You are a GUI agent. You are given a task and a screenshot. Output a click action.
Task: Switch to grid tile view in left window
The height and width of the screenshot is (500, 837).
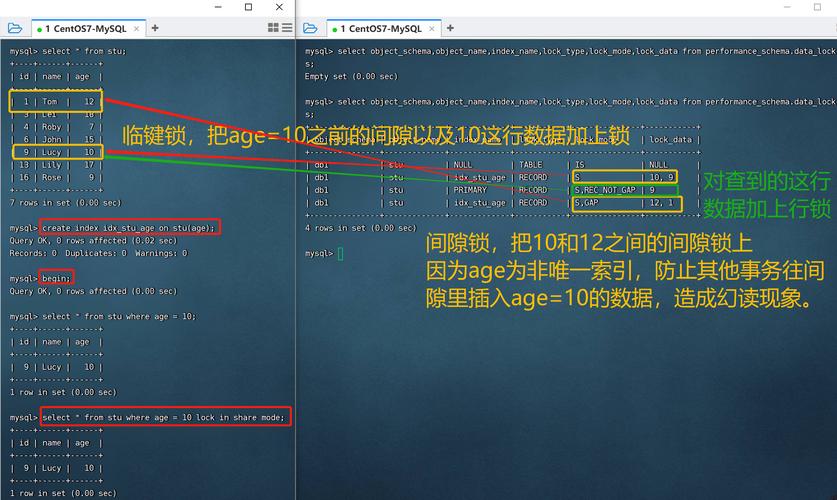pos(273,28)
